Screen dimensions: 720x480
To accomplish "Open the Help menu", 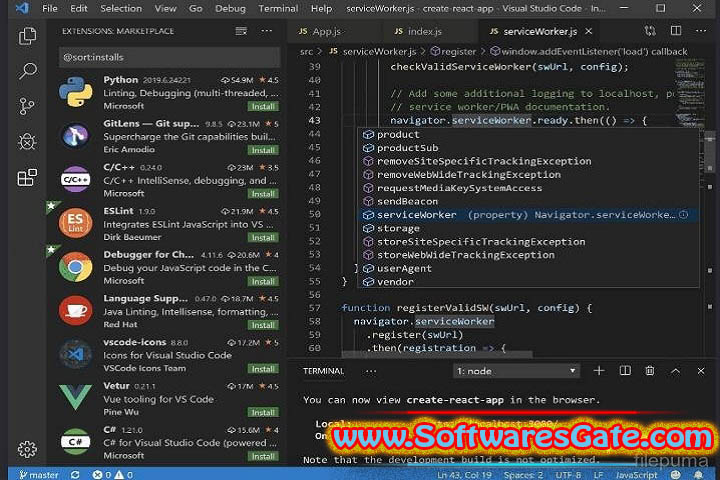I will (321, 8).
